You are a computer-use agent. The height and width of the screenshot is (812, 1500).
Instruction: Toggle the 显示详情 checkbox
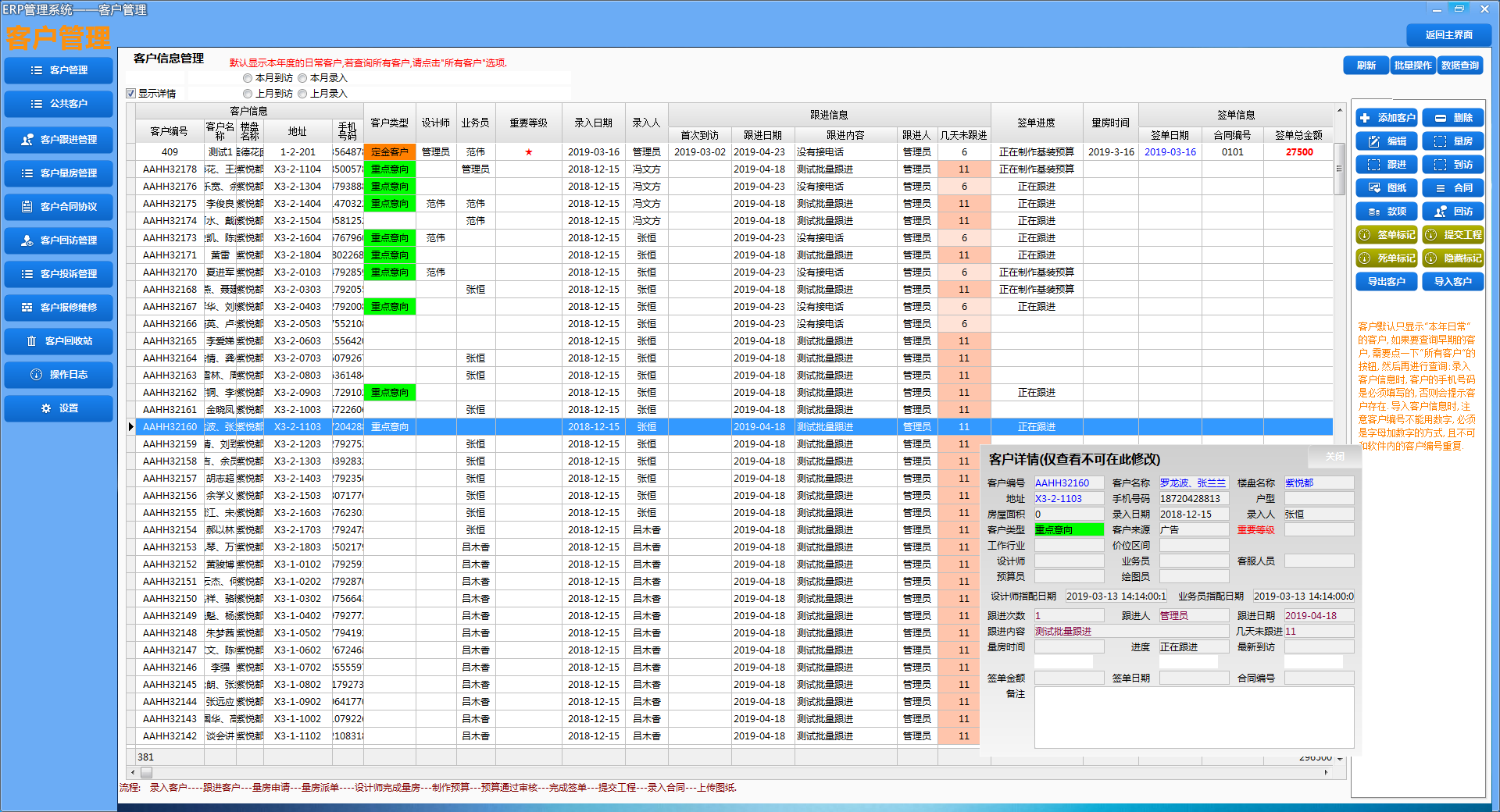[131, 94]
